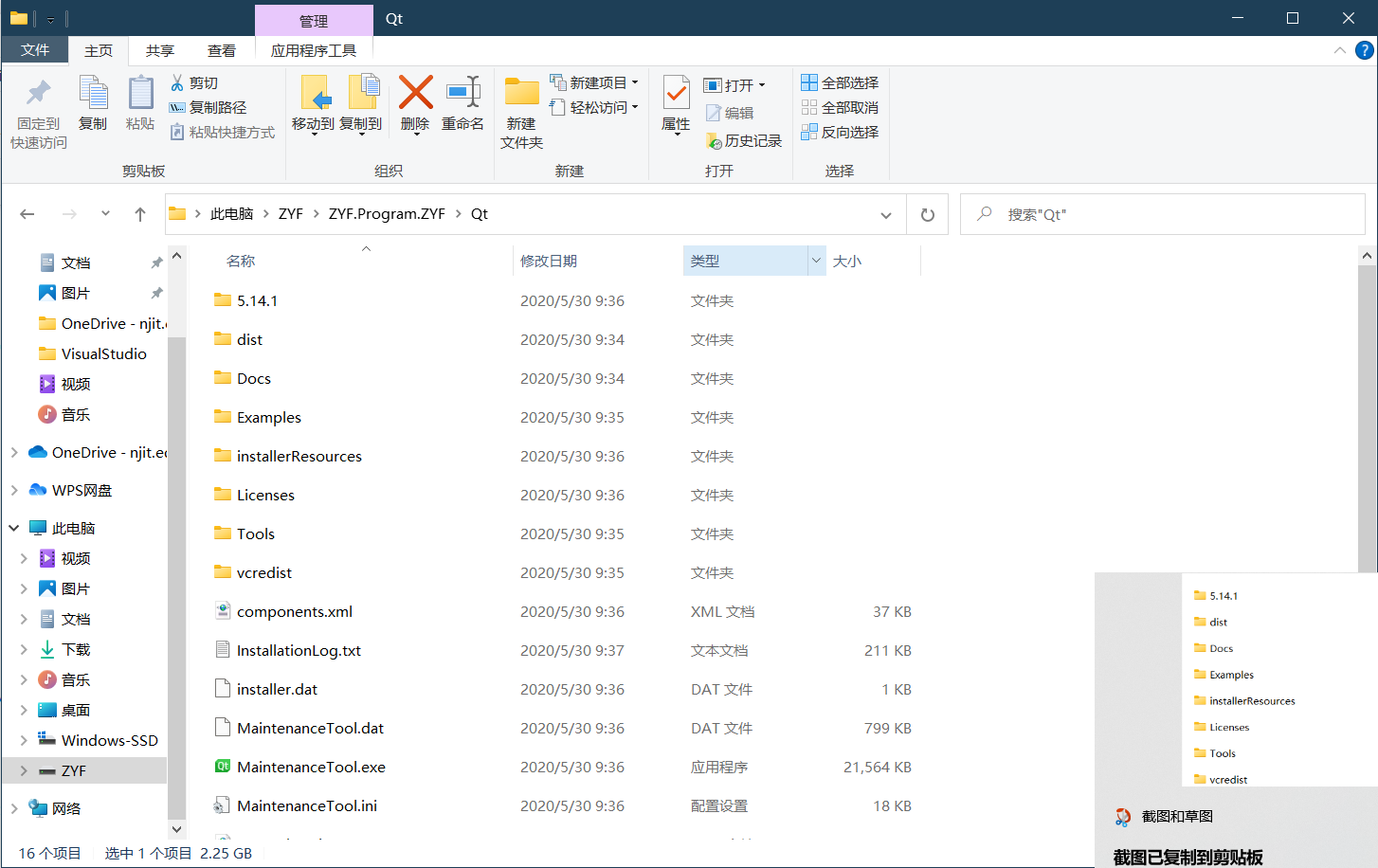Select the components.xml file
Viewport: 1378px width, 868px height.
[x=295, y=611]
